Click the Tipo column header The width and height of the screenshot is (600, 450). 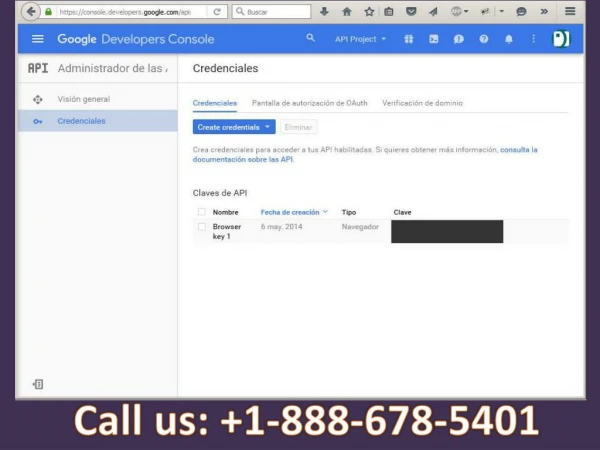[349, 212]
